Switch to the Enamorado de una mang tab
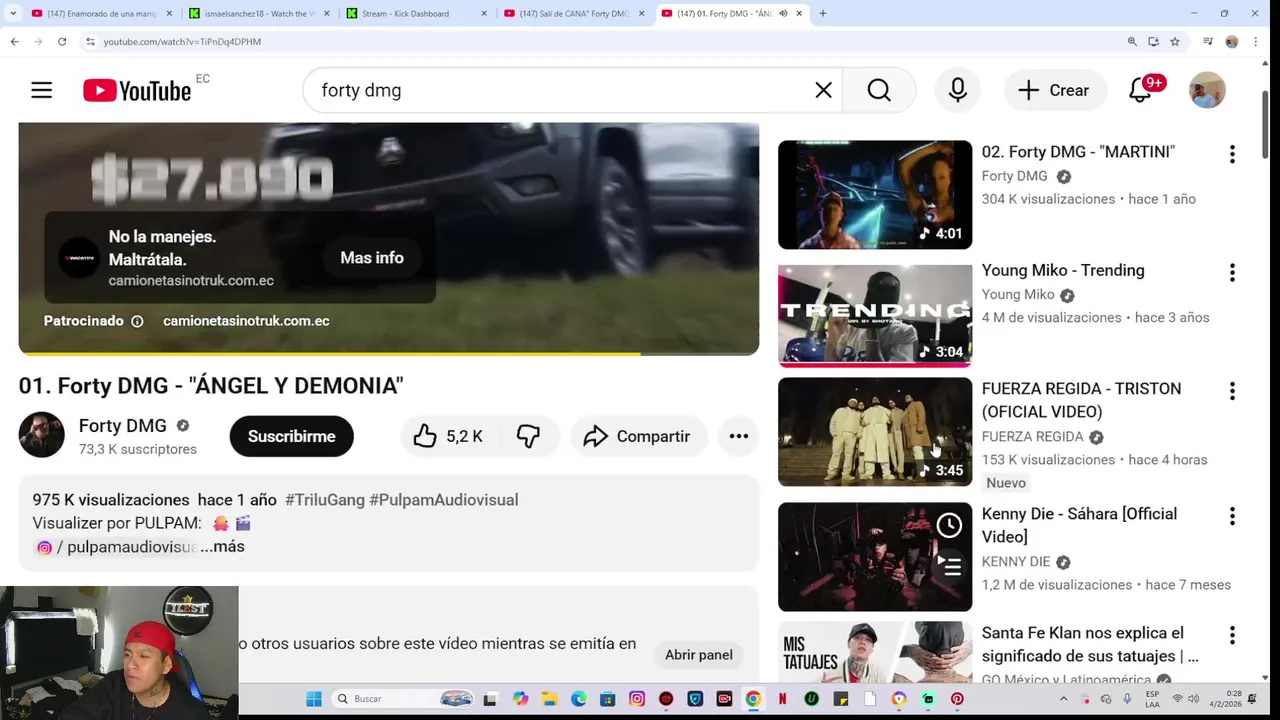 coord(102,13)
